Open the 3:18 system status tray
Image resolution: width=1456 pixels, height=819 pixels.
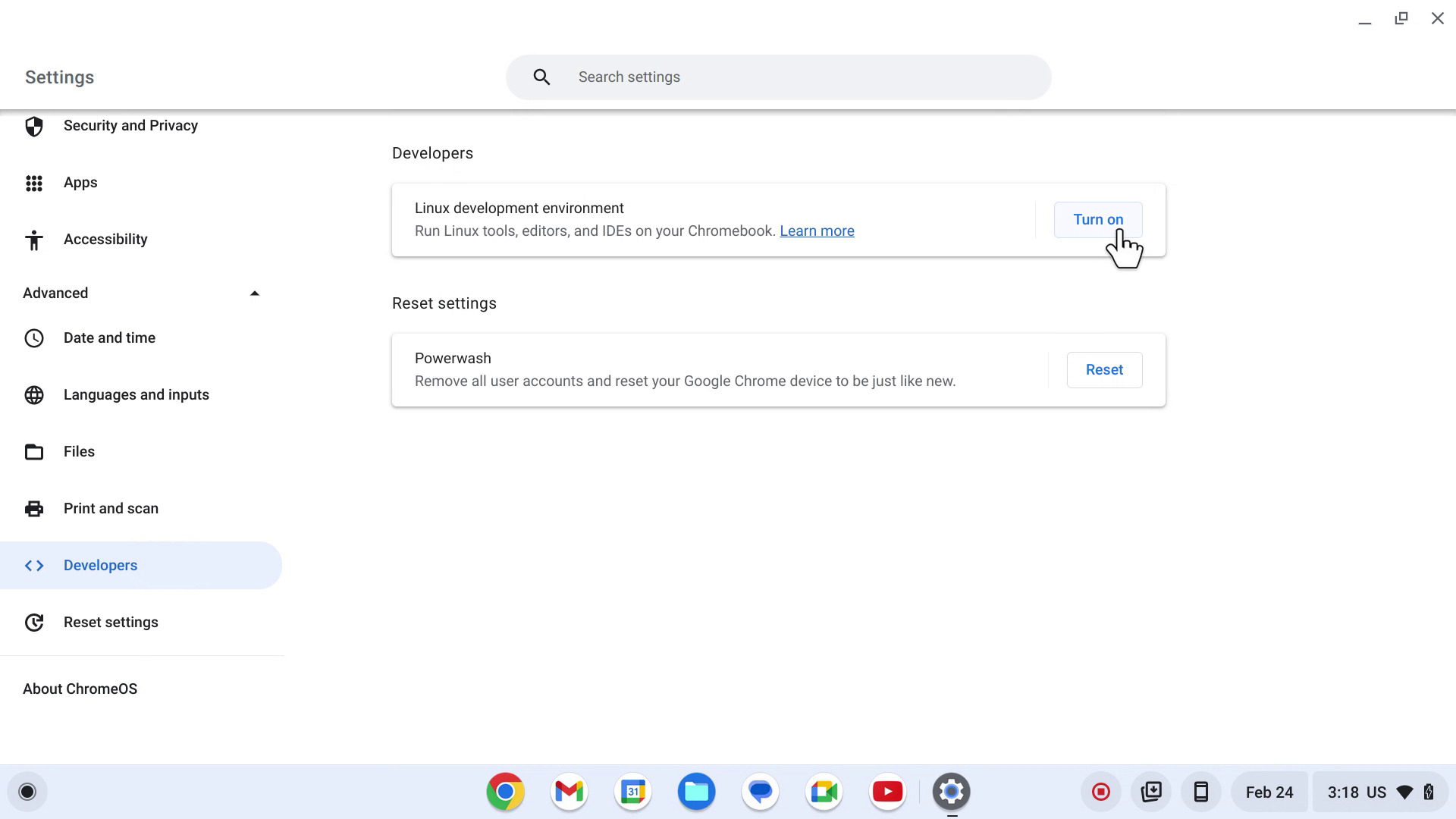1381,792
